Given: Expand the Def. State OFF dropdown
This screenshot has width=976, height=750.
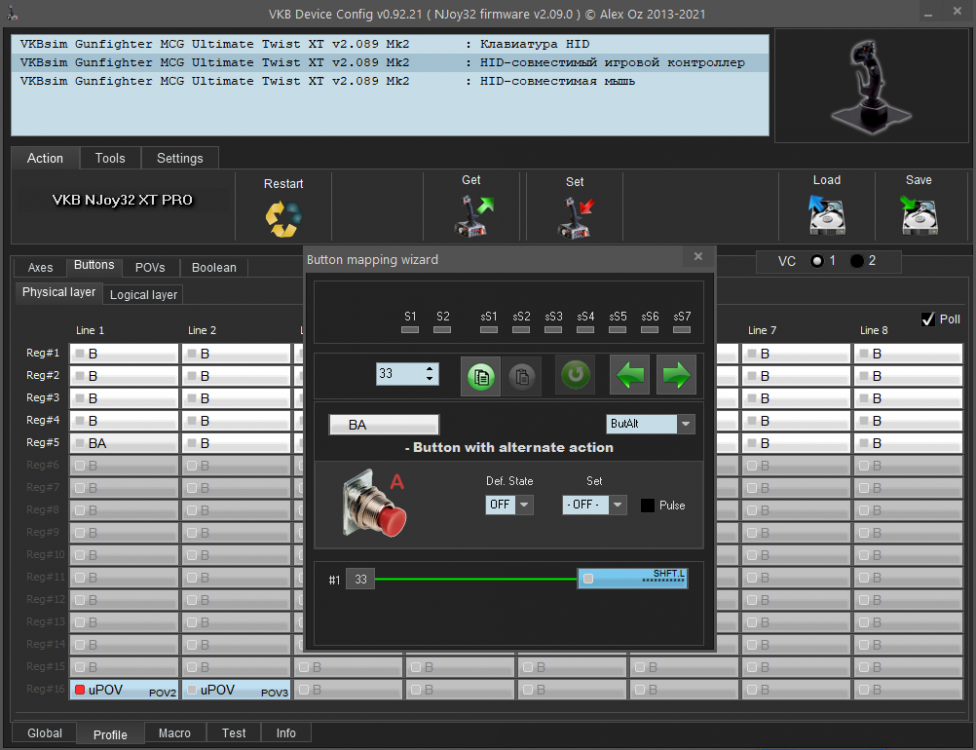Looking at the screenshot, I should tap(524, 504).
